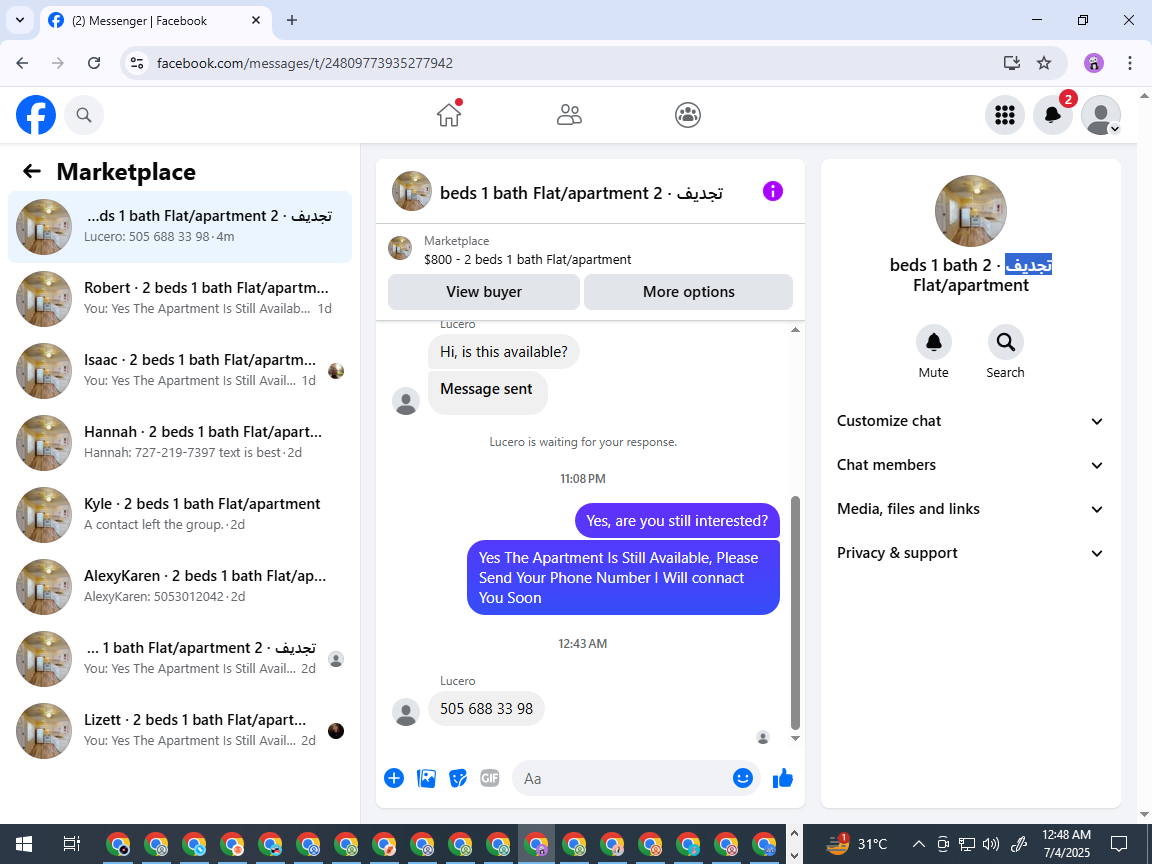Open the Facebook logo home link
This screenshot has width=1152, height=864.
pos(36,115)
